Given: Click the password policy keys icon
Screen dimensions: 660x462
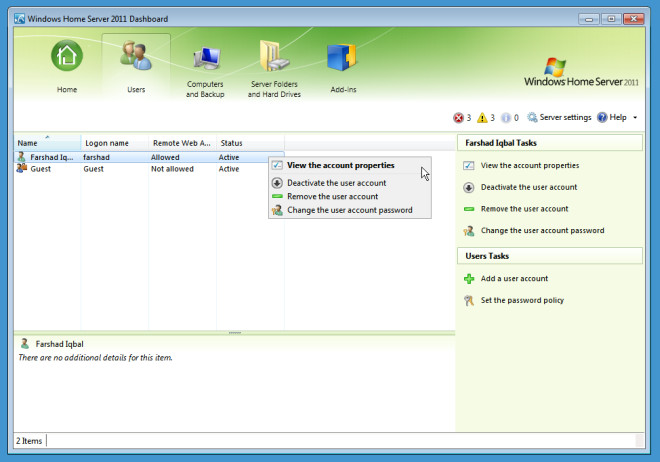Looking at the screenshot, I should point(468,300).
